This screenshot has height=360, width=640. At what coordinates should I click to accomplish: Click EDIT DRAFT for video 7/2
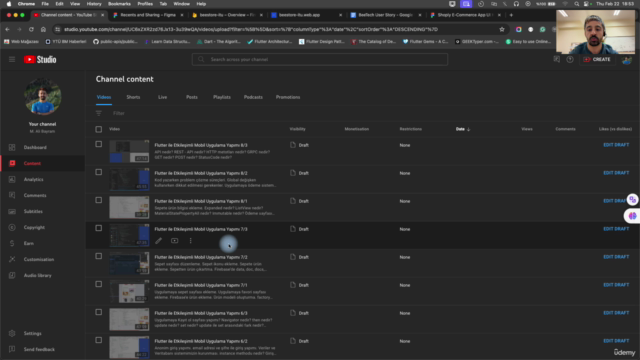pyautogui.click(x=616, y=257)
